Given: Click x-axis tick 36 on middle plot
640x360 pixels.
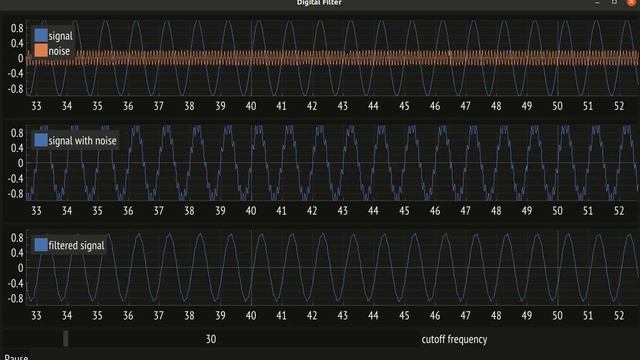Looking at the screenshot, I should pyautogui.click(x=128, y=211).
